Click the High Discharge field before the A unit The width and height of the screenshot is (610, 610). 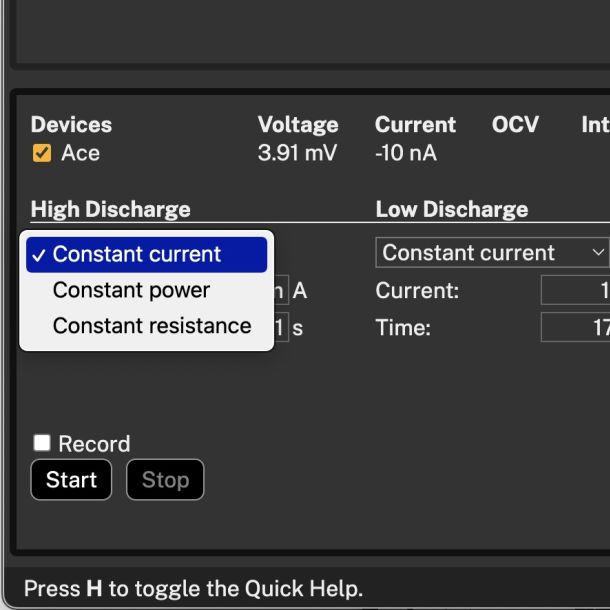pyautogui.click(x=281, y=291)
